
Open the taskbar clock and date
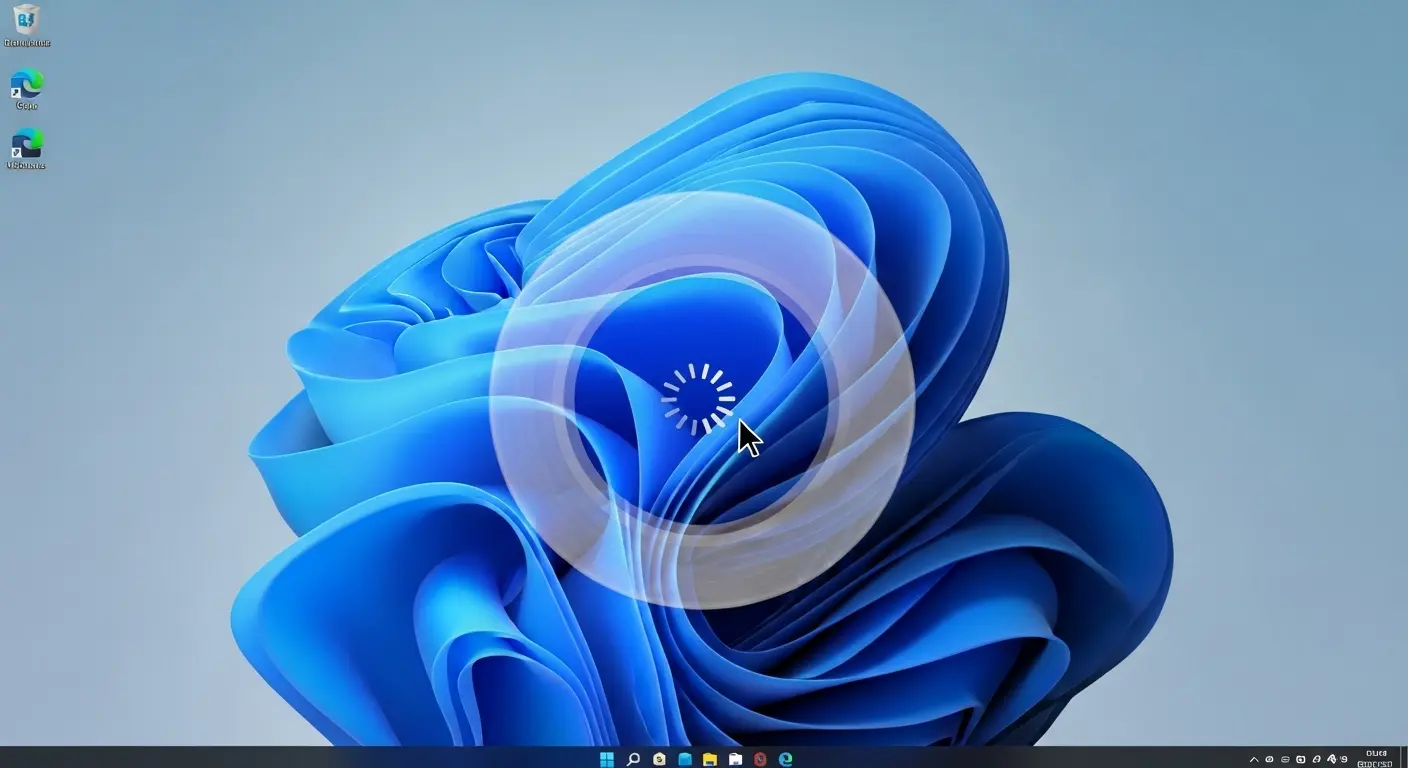point(1376,758)
